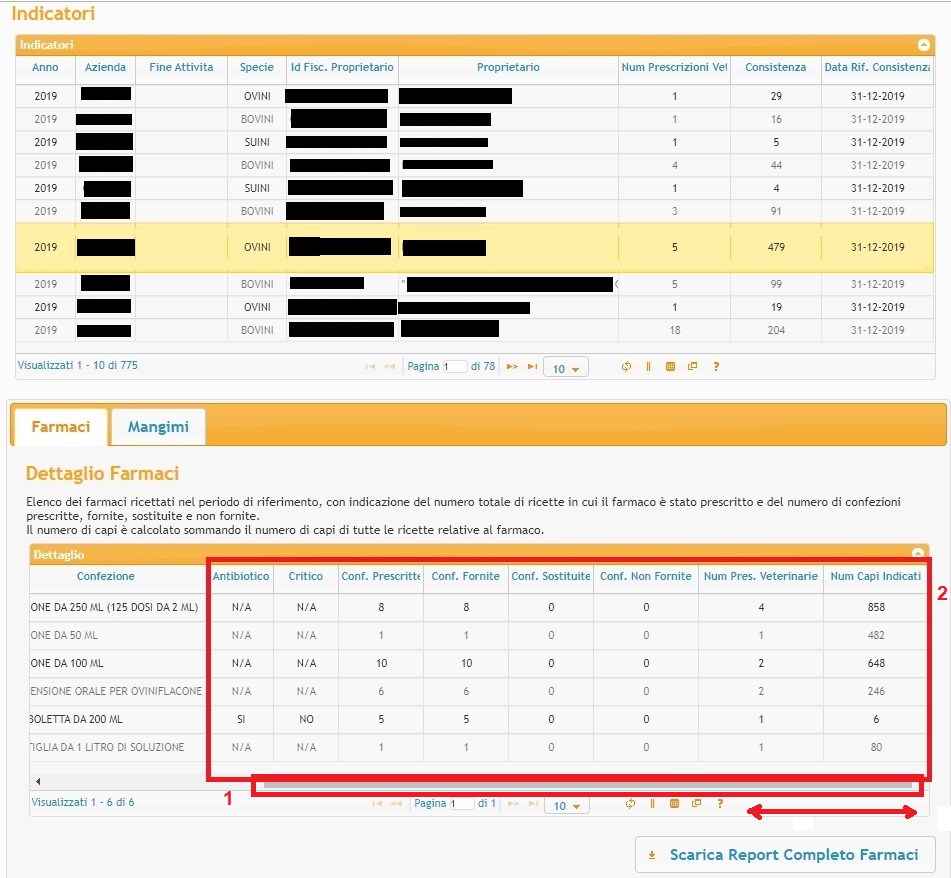Image resolution: width=951 pixels, height=878 pixels.
Task: Sort by Conf. Prescritte column header
Action: (x=381, y=576)
